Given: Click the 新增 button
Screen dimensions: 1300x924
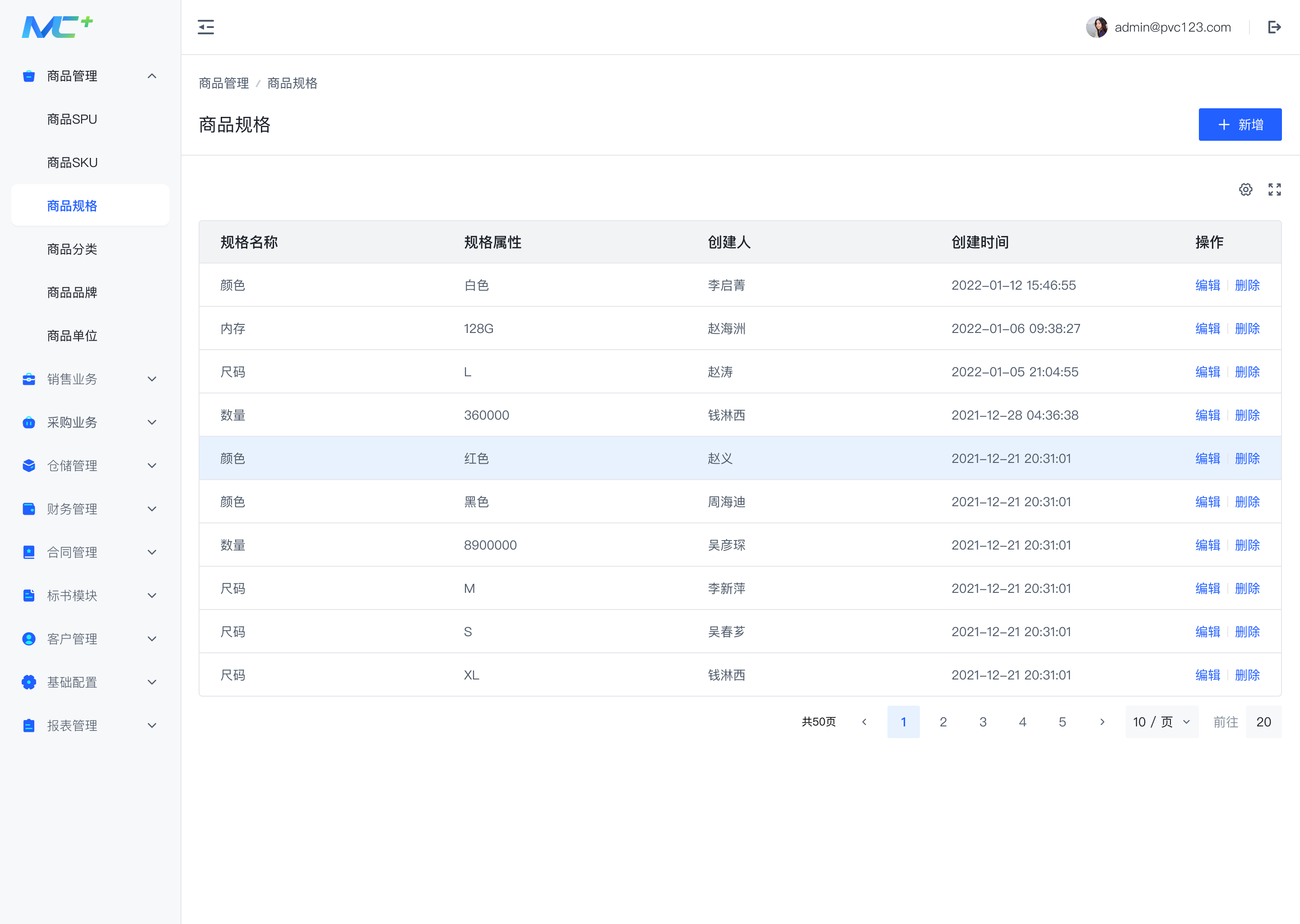Looking at the screenshot, I should [1240, 125].
